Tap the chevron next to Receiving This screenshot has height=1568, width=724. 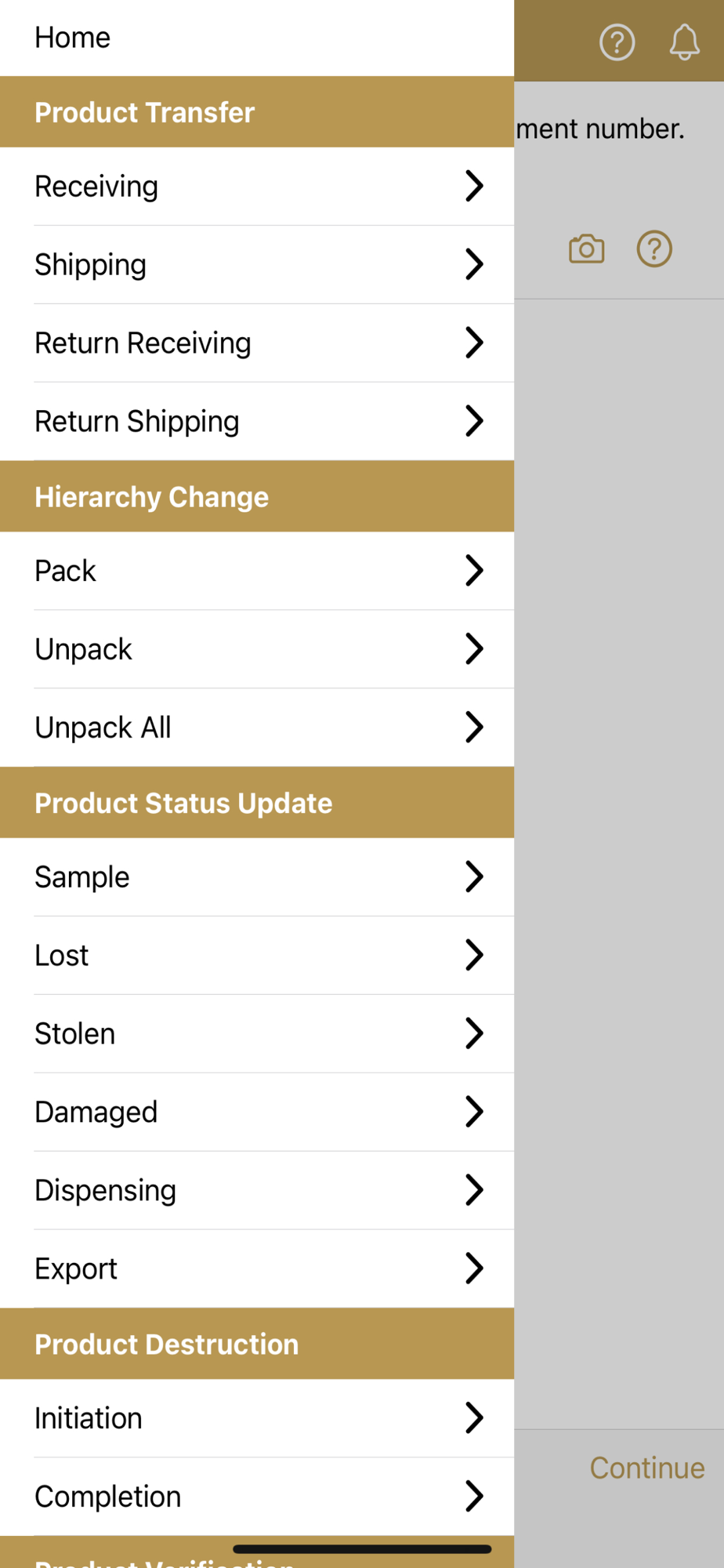(x=474, y=186)
